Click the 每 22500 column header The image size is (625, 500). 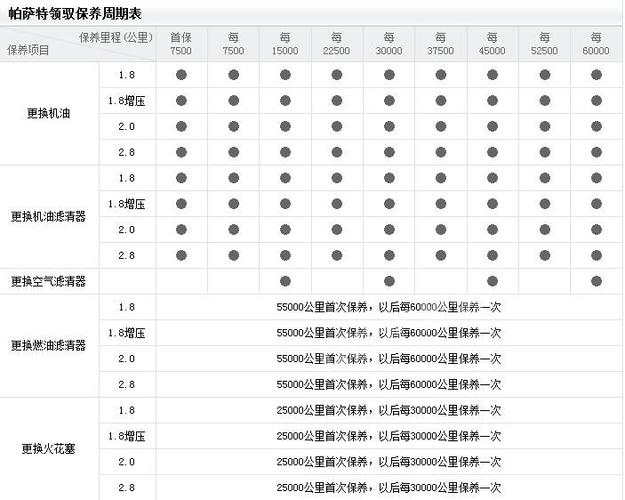(336, 44)
